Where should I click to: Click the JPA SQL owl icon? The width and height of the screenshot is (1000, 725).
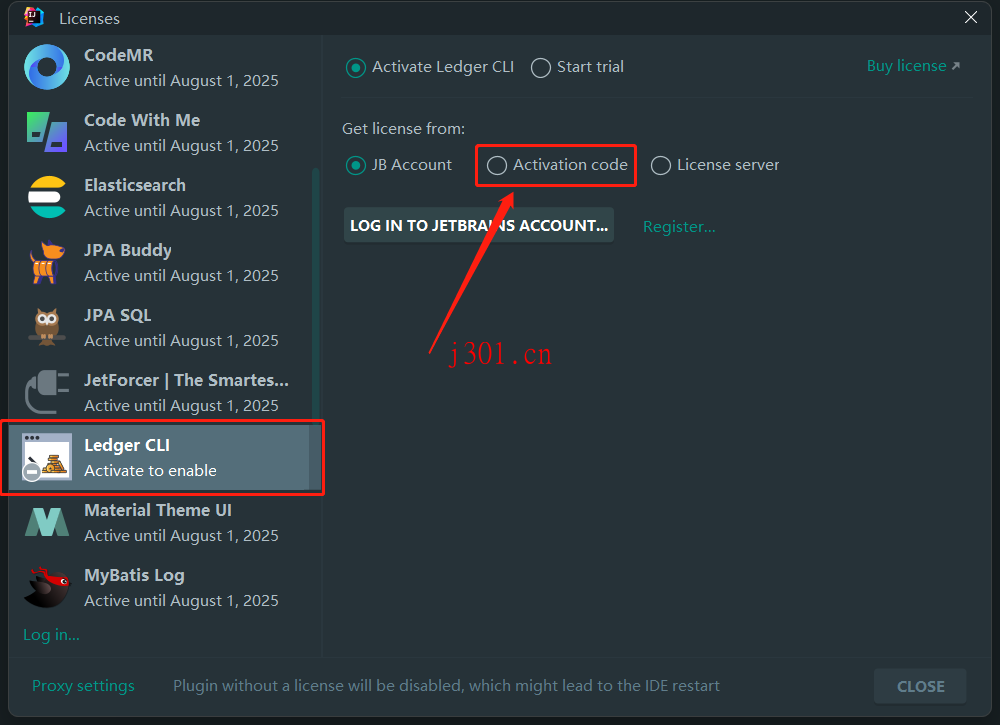click(x=47, y=327)
